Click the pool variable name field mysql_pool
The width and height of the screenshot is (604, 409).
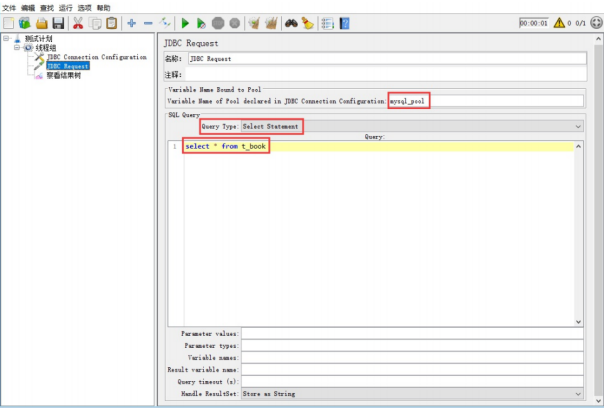(485, 101)
